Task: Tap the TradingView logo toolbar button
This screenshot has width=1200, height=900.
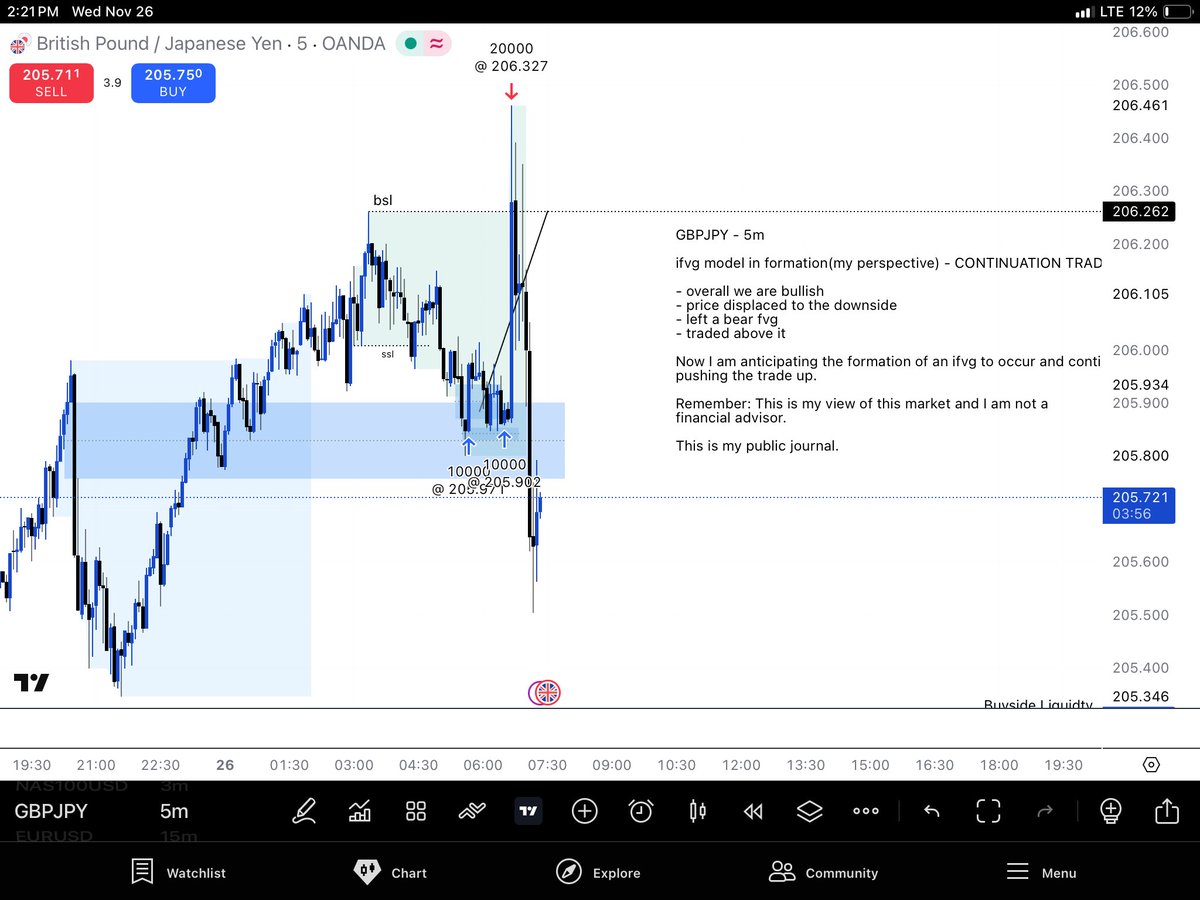Action: pyautogui.click(x=528, y=811)
